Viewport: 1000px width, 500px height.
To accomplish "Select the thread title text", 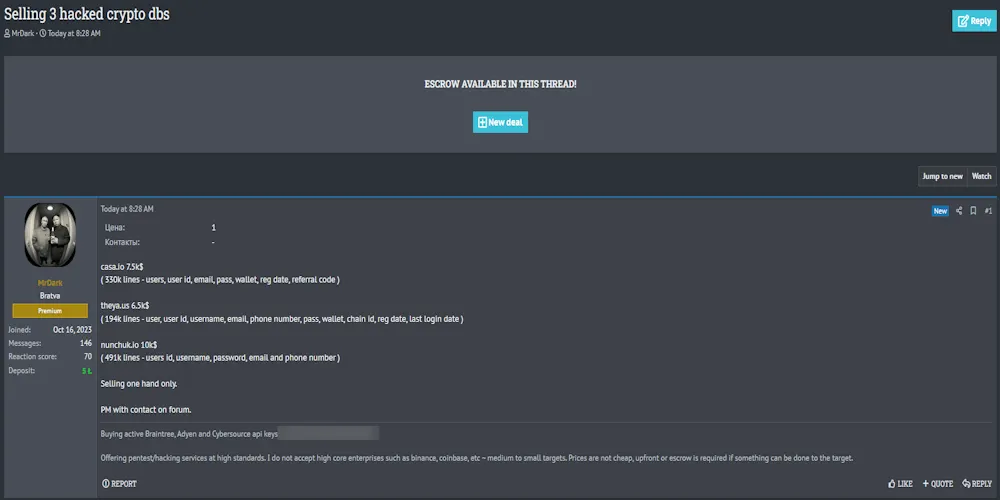I will coord(87,14).
